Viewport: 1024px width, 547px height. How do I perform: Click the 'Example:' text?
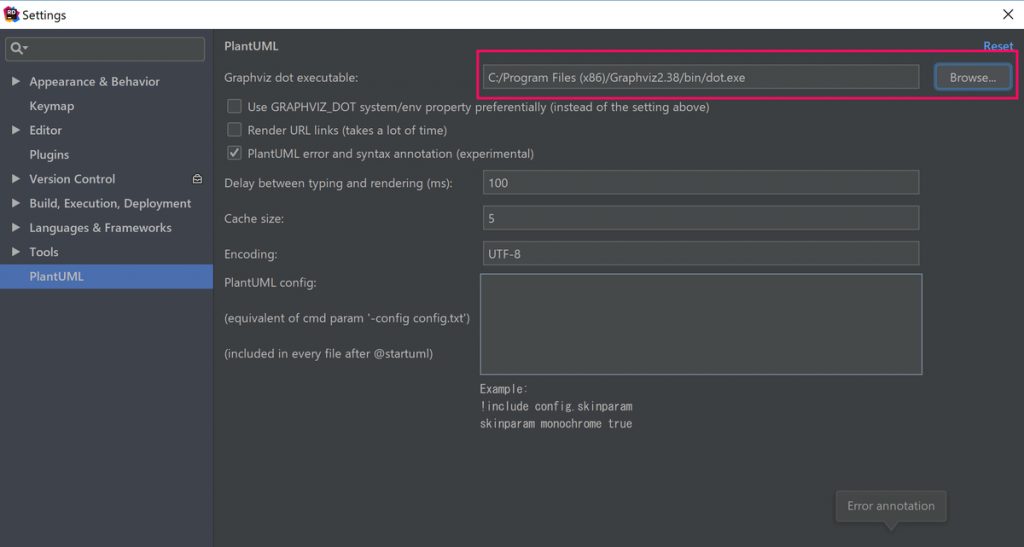504,389
